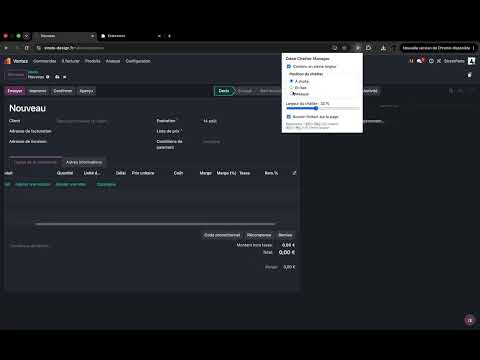Click the 'Nouvelle version de Chrome disponible' button
Screen dimensions: 480x360
pos(438,48)
